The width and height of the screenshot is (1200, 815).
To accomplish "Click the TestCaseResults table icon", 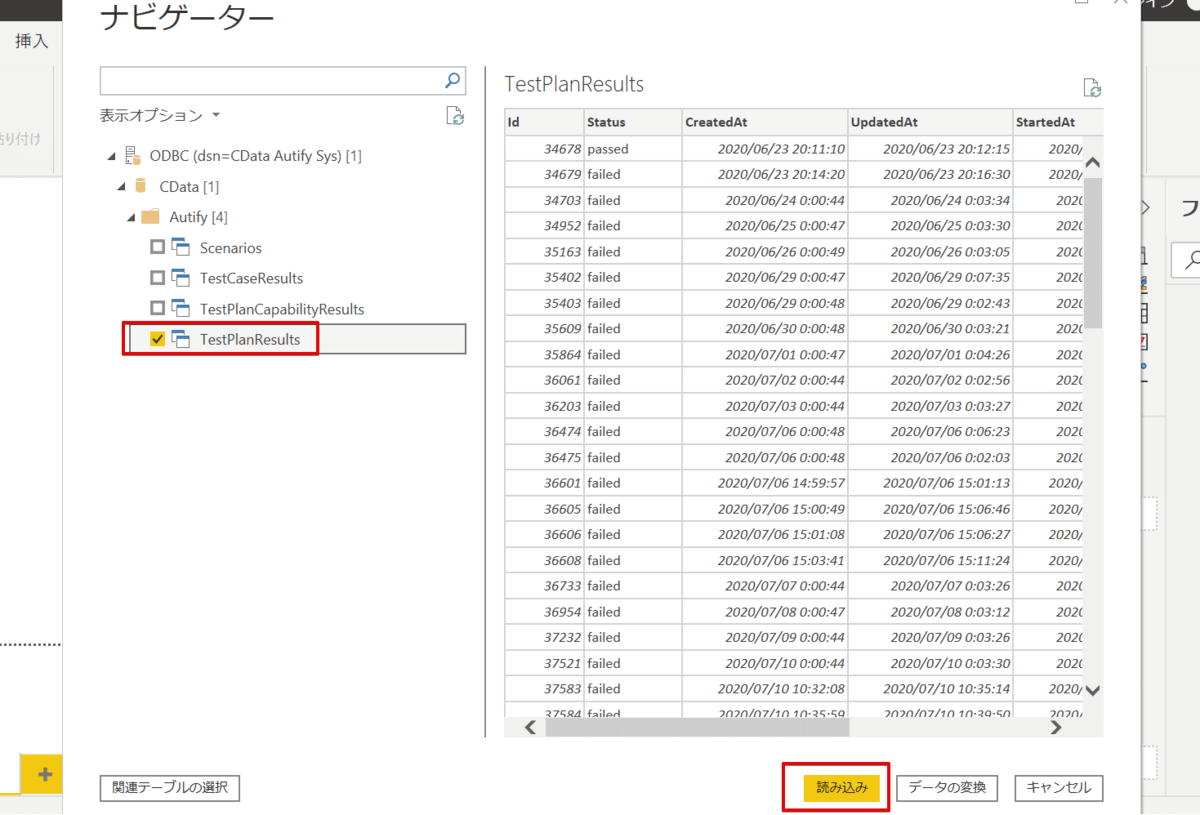I will 181,278.
